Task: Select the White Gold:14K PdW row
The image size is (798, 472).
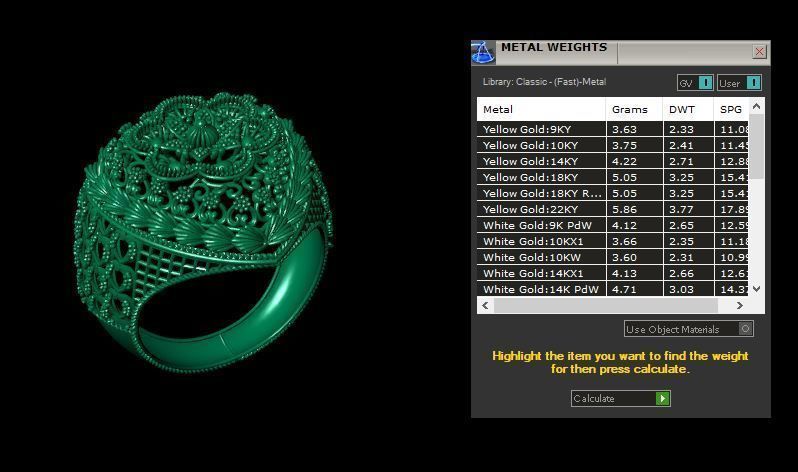Action: [x=613, y=289]
